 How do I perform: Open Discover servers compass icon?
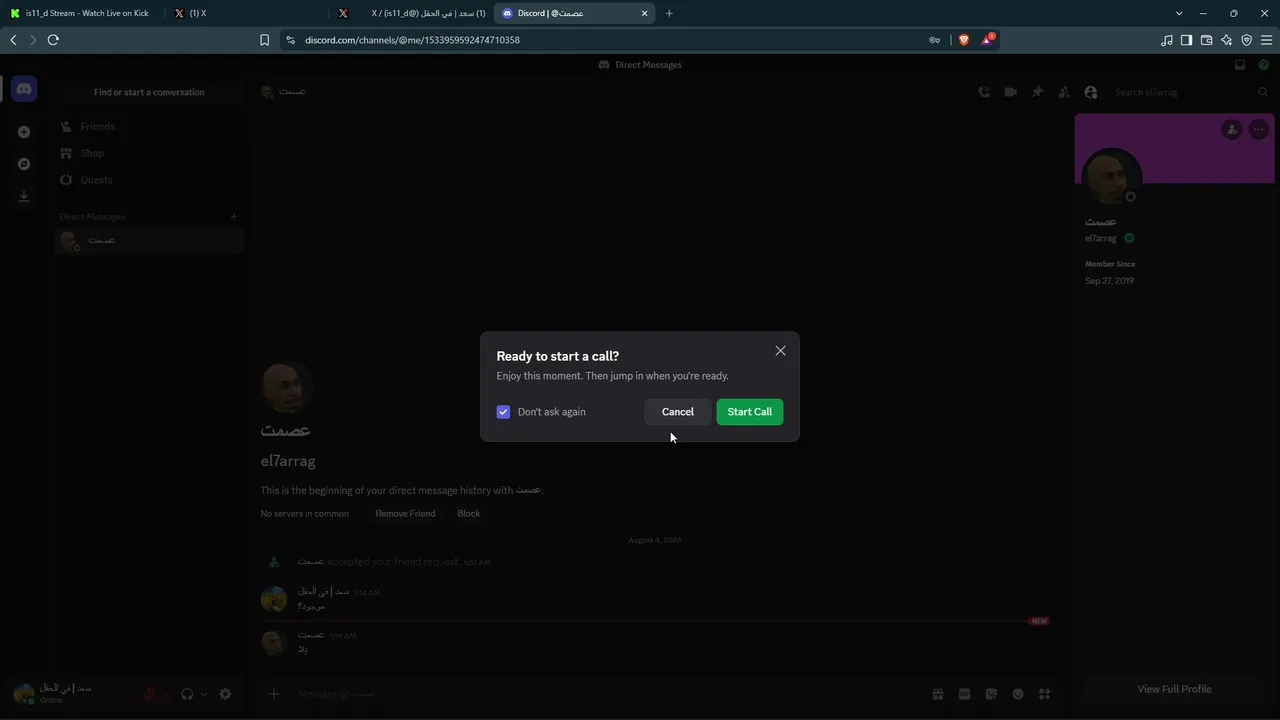click(x=24, y=164)
